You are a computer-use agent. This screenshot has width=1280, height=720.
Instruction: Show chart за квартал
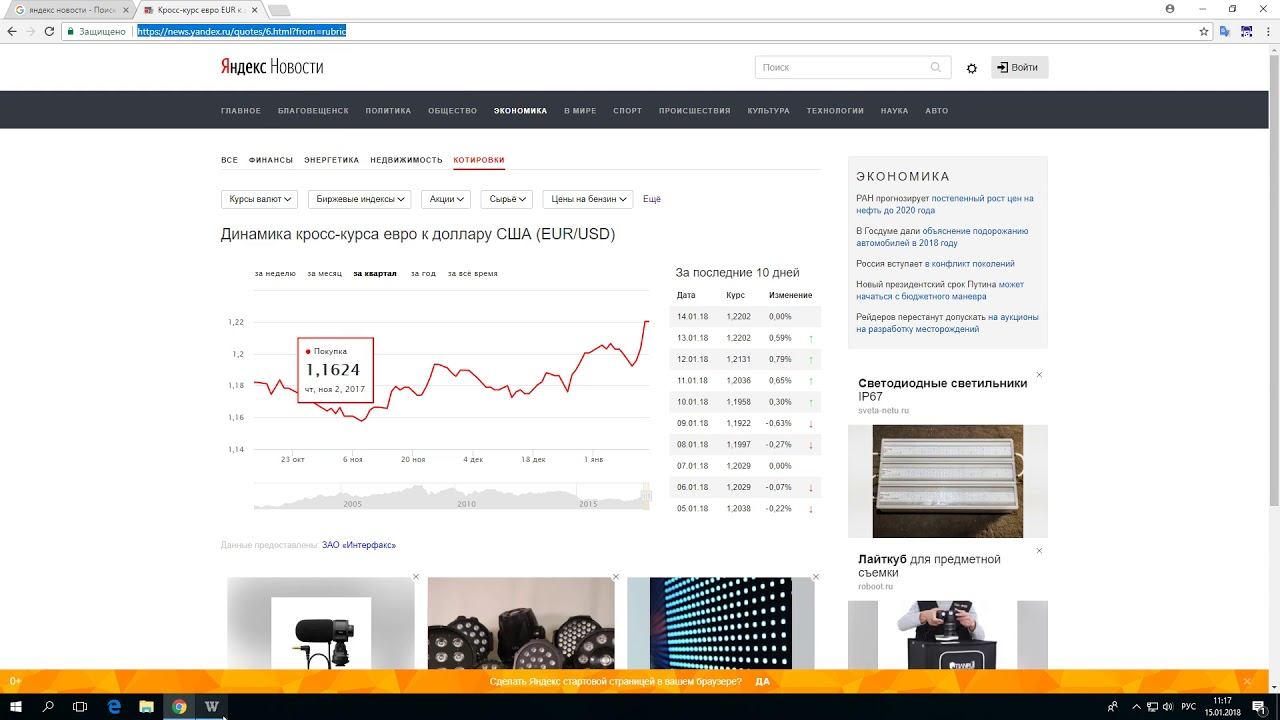[x=375, y=273]
